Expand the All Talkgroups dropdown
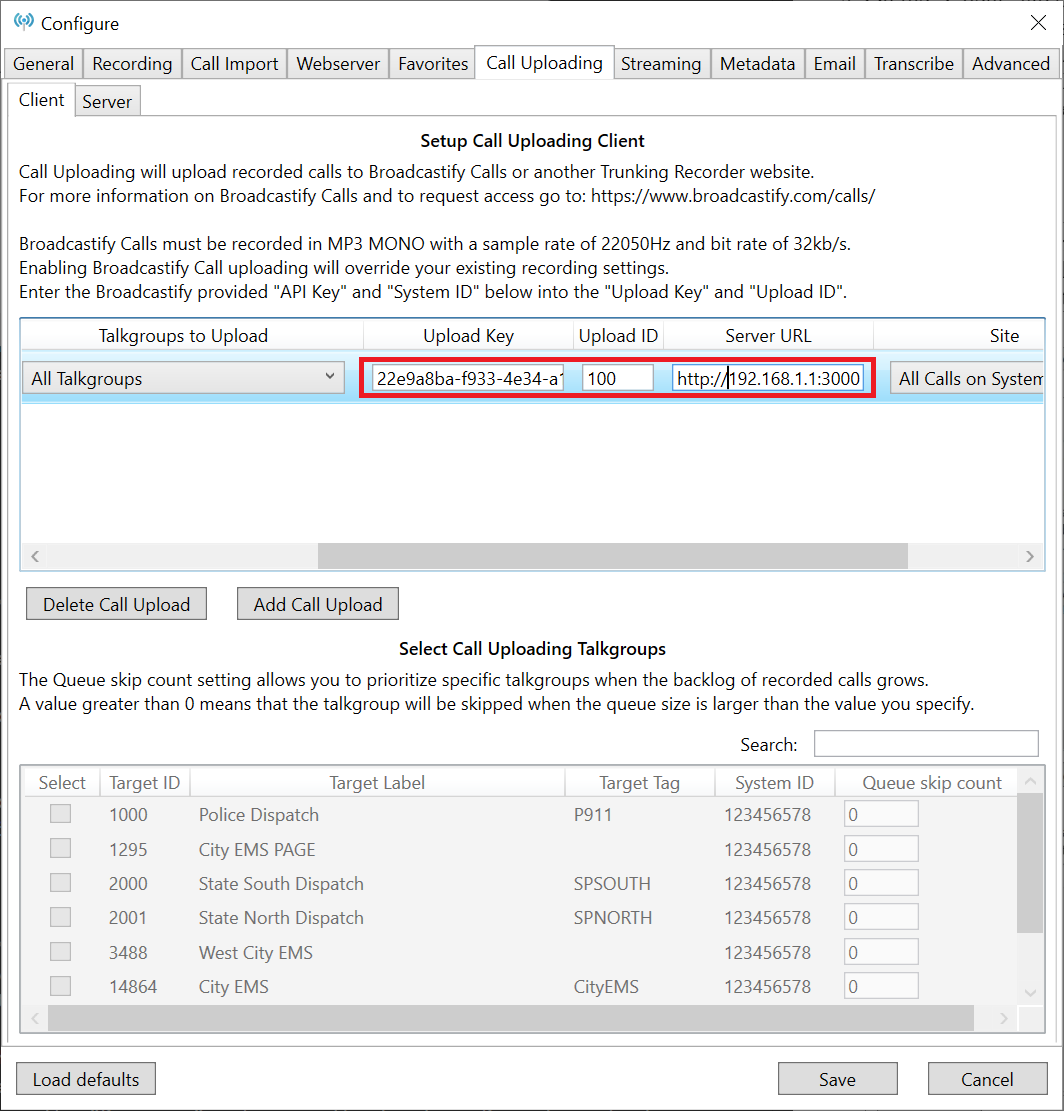The image size is (1064, 1111). [x=183, y=378]
